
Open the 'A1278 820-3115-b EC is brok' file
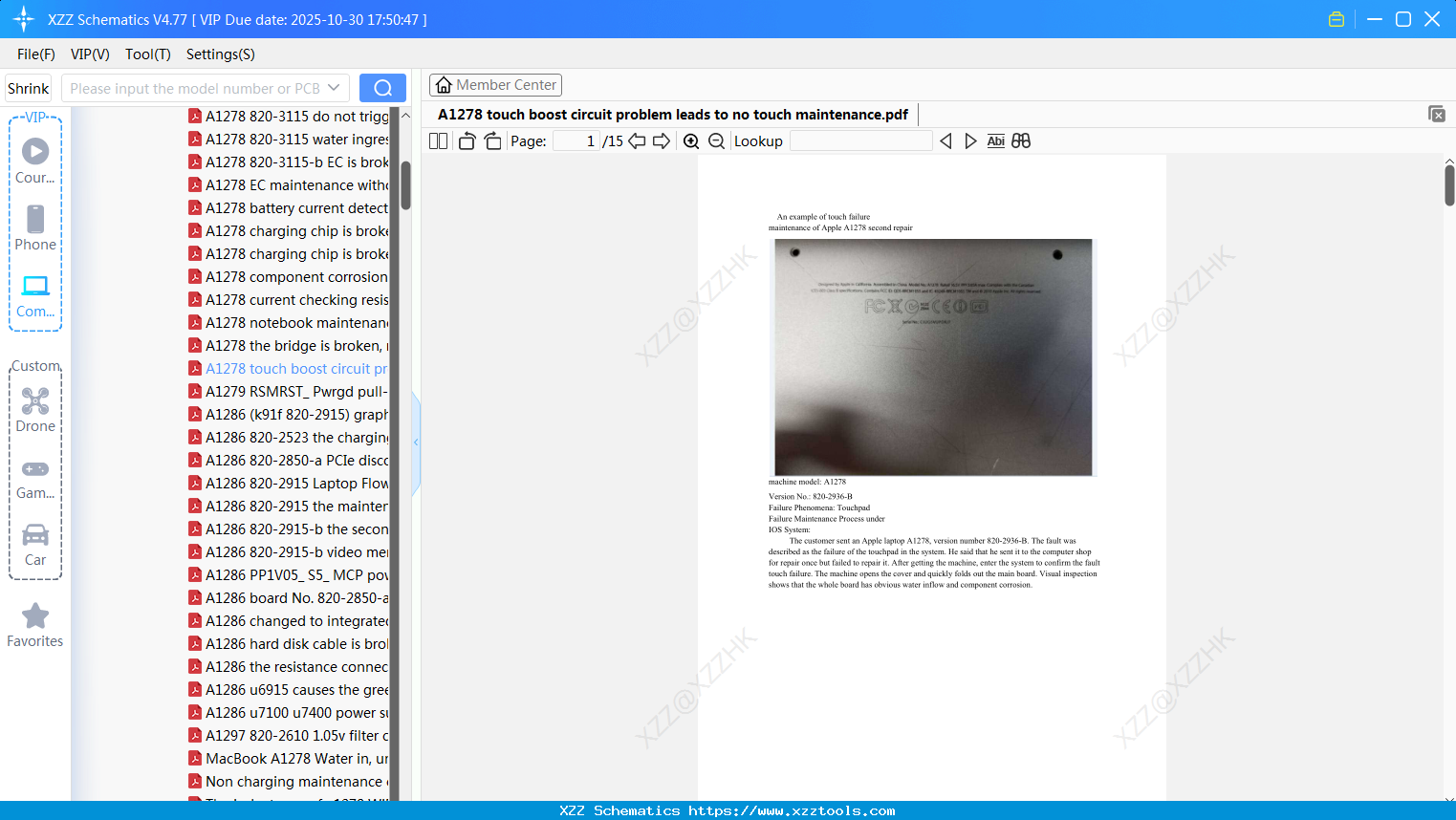[288, 162]
